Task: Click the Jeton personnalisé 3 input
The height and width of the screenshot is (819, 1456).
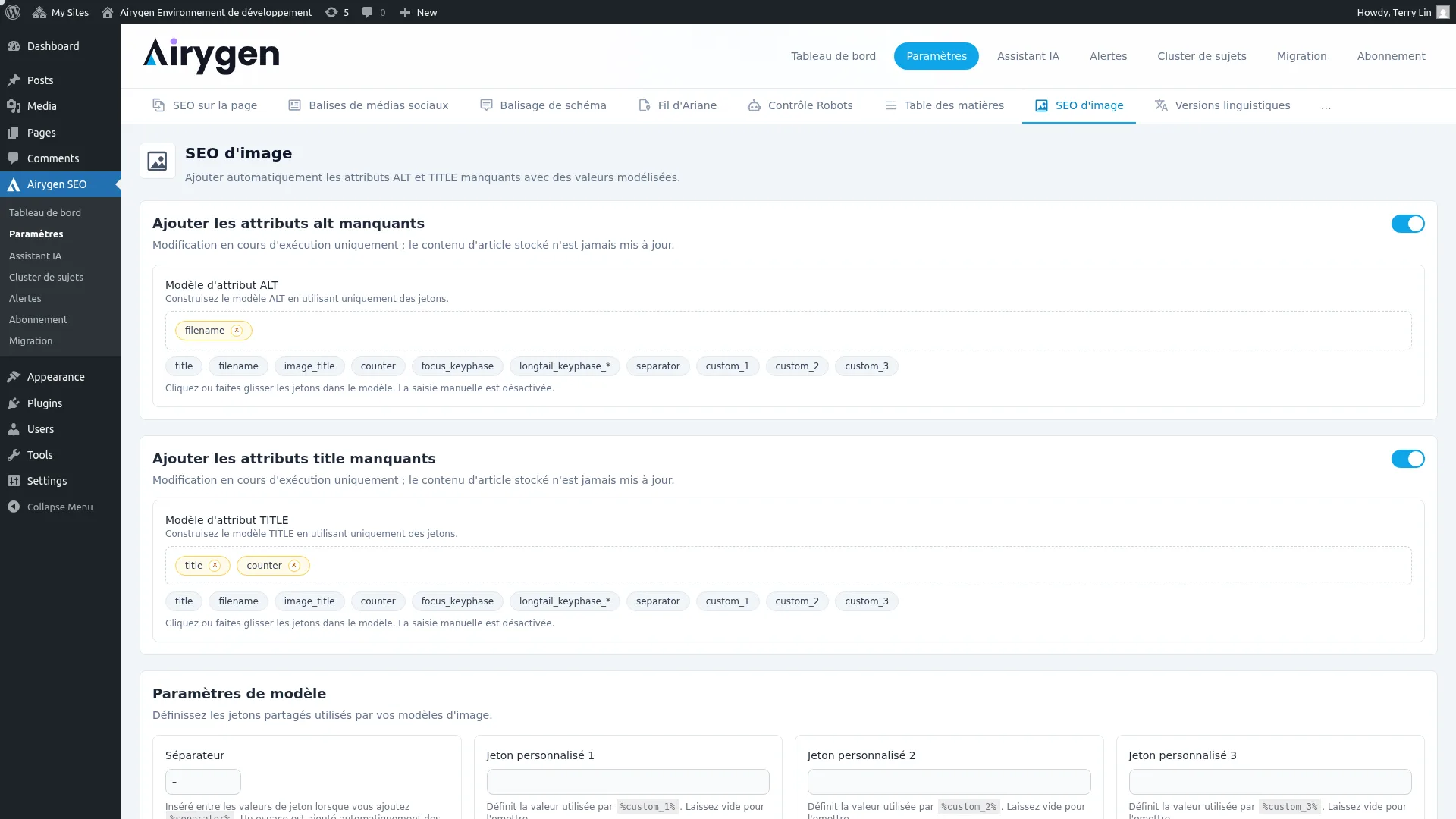Action: [1270, 782]
